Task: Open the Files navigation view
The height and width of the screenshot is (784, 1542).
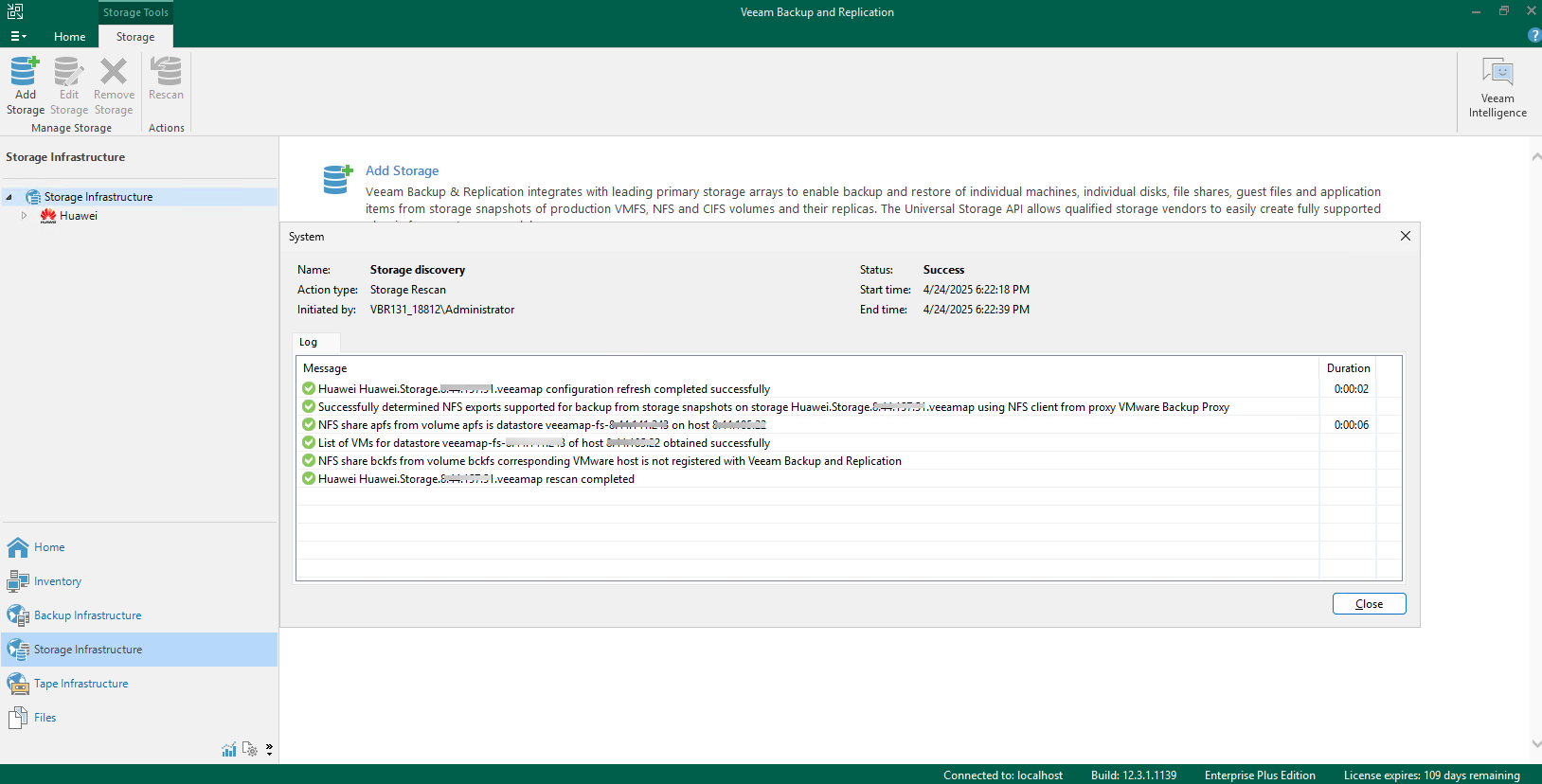Action: (140, 718)
